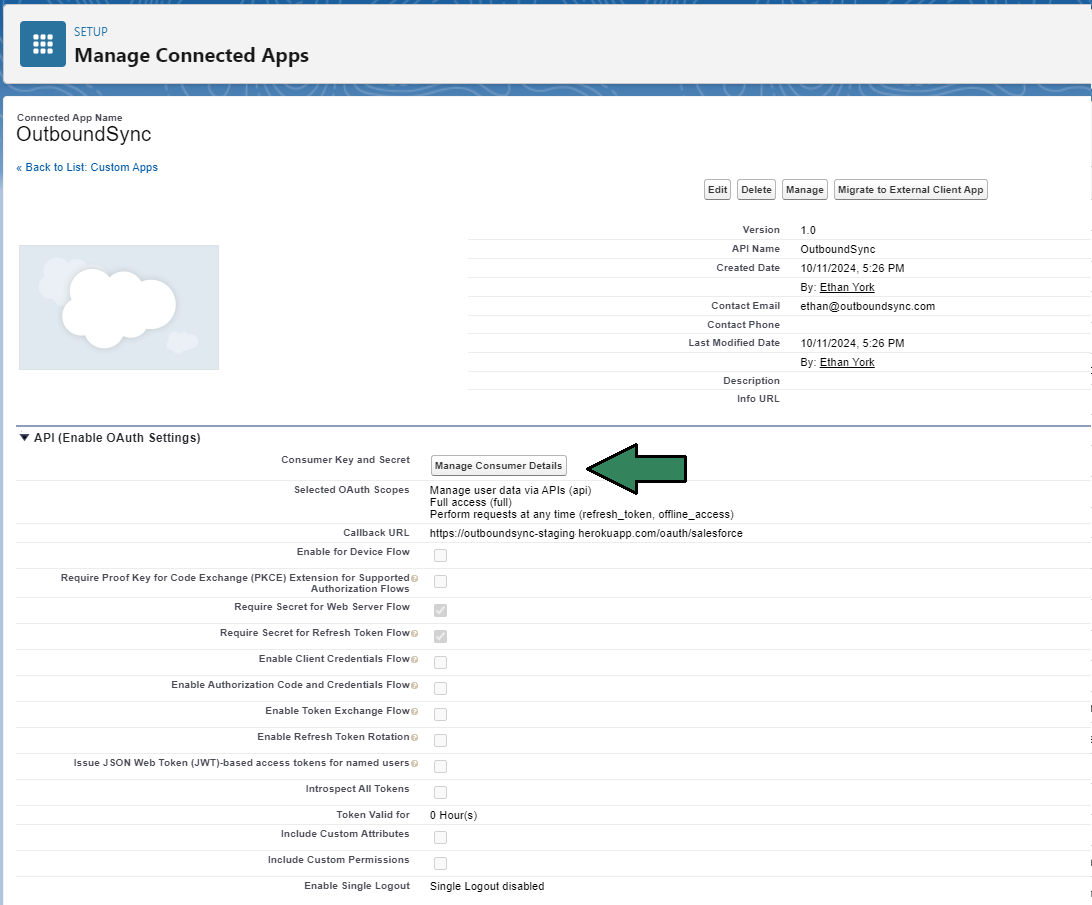This screenshot has width=1092, height=905.
Task: Enable Client Credentials Flow checkbox
Action: 440,662
